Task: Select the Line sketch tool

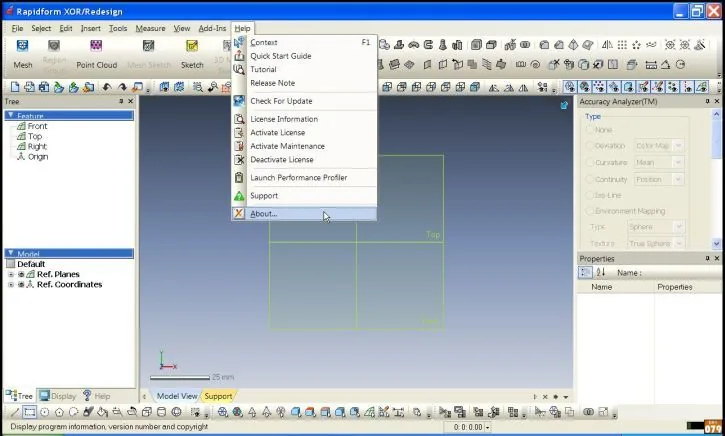Action: point(15,412)
